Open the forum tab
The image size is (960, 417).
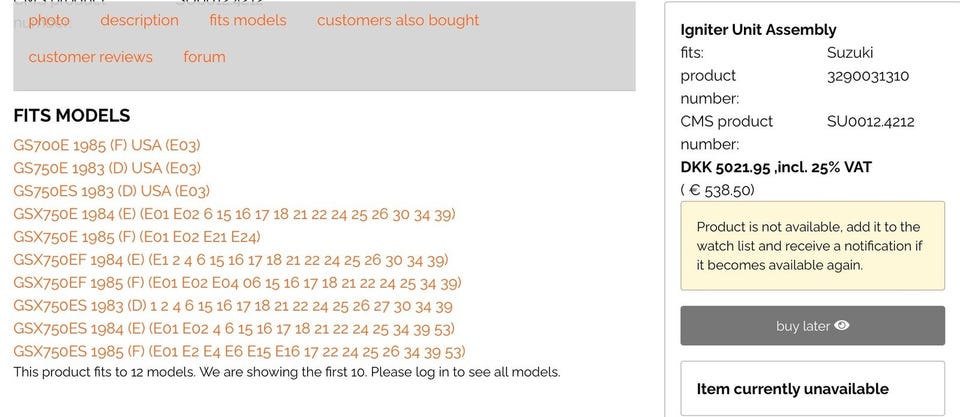tap(204, 57)
